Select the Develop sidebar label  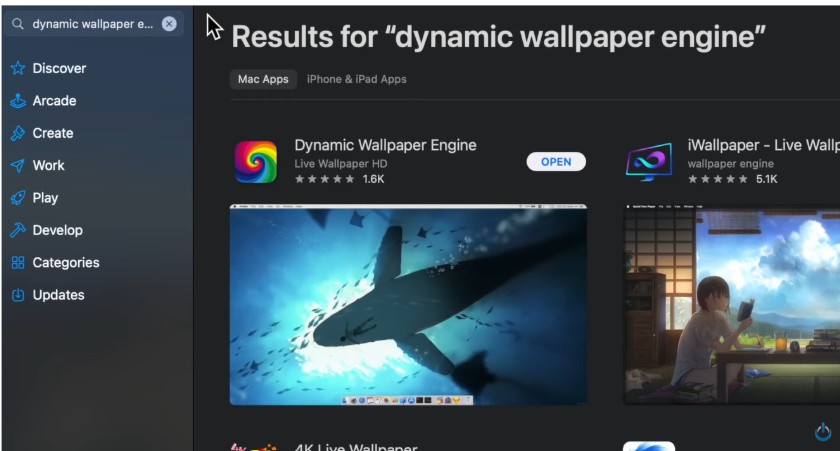pyautogui.click(x=57, y=230)
